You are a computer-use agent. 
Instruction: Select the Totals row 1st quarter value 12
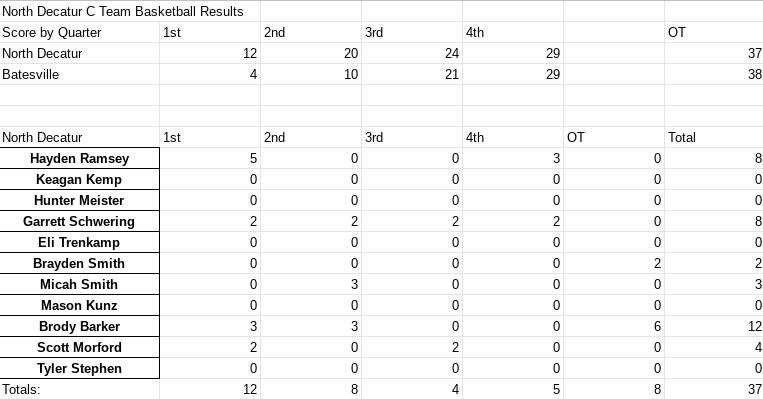(210, 389)
